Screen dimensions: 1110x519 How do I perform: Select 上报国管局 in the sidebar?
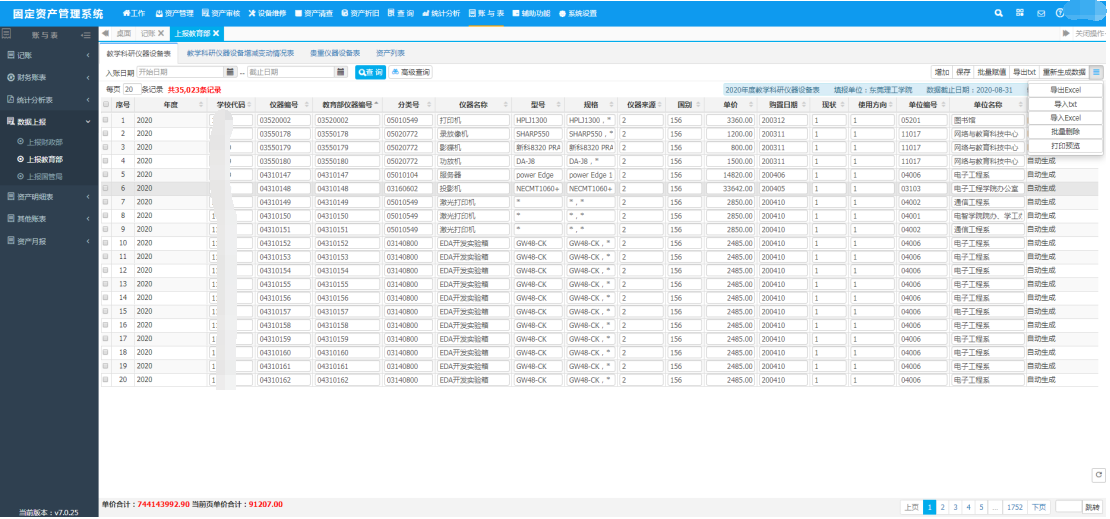45,176
